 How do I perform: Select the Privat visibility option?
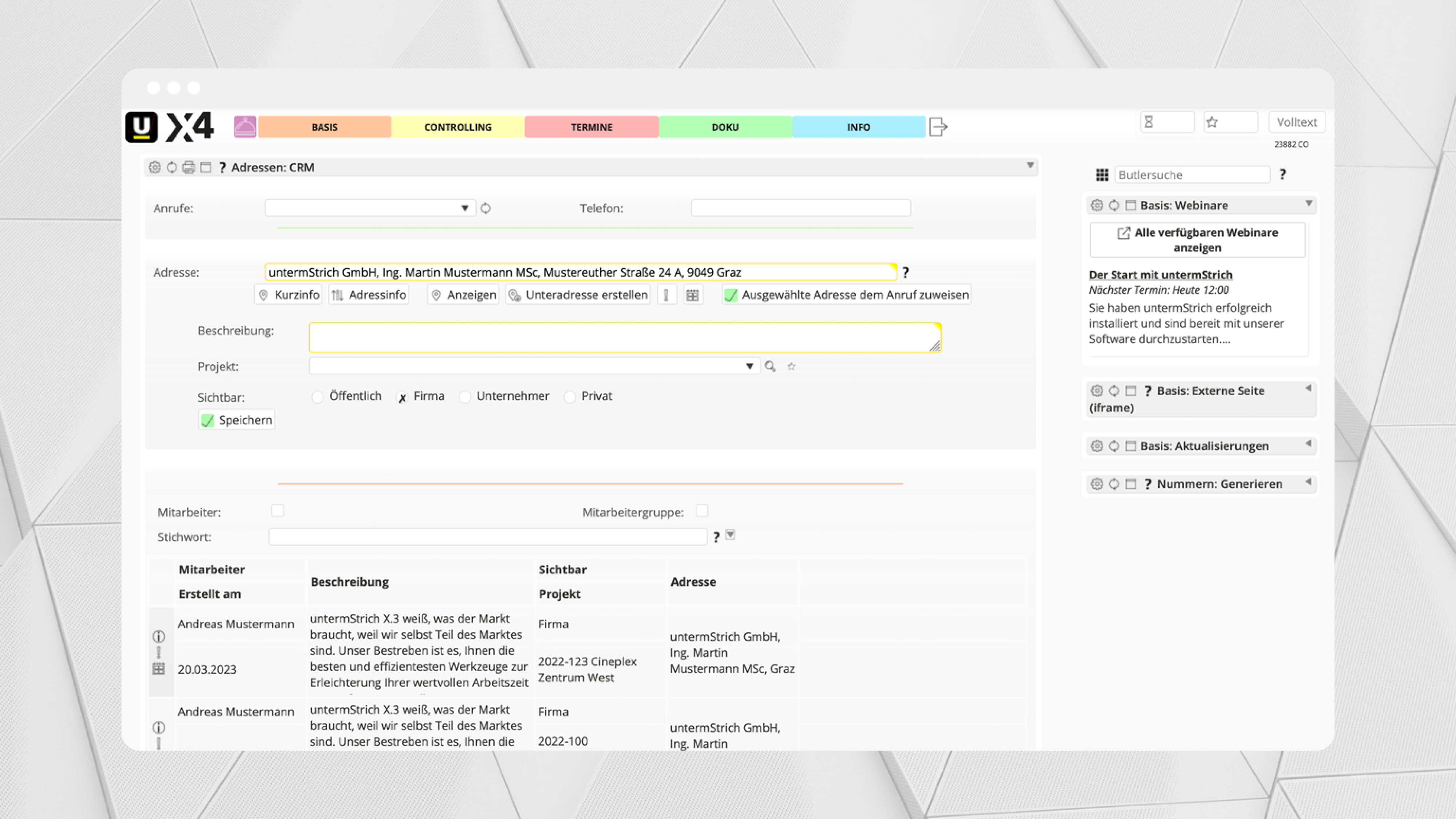coord(570,397)
